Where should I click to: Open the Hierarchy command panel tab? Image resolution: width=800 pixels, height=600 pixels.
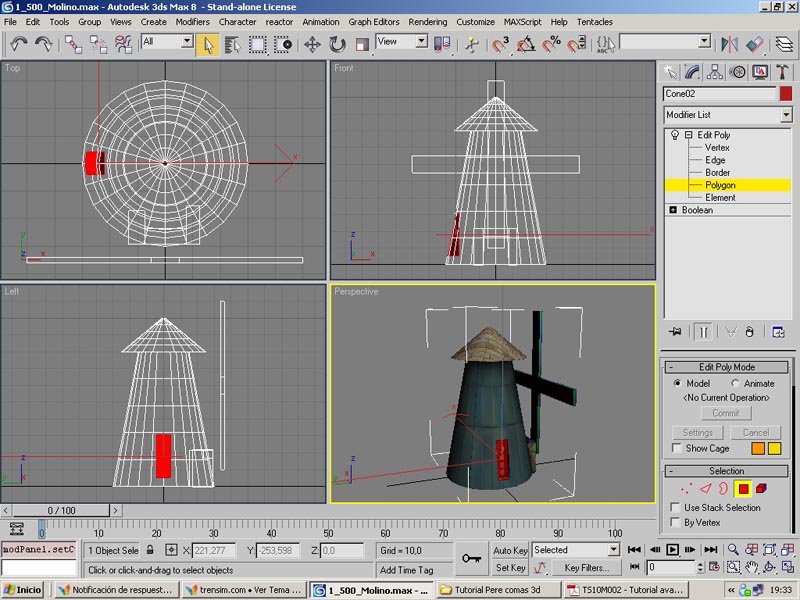click(x=715, y=71)
